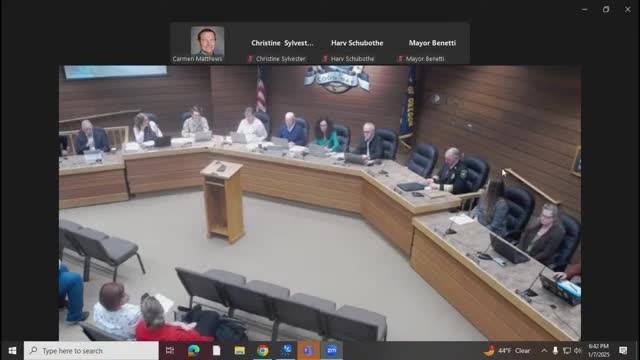Select Carmen Matthews' video thumbnail
Viewport: 640px width, 360px height.
(x=207, y=41)
